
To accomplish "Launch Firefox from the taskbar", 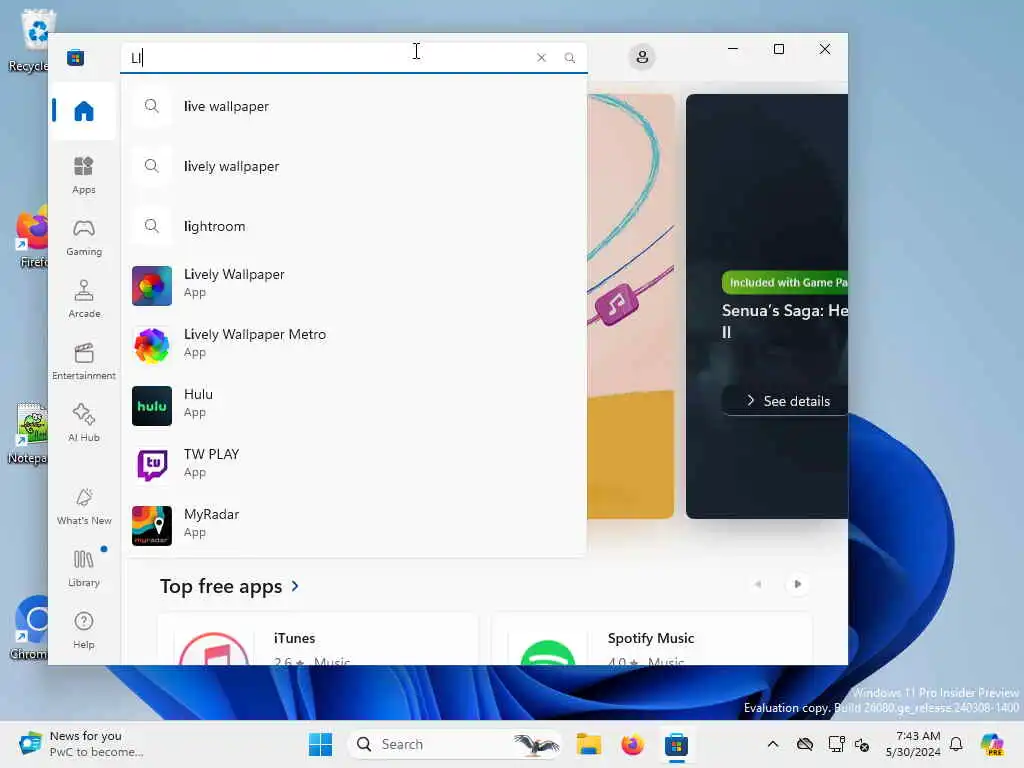I will click(x=632, y=744).
